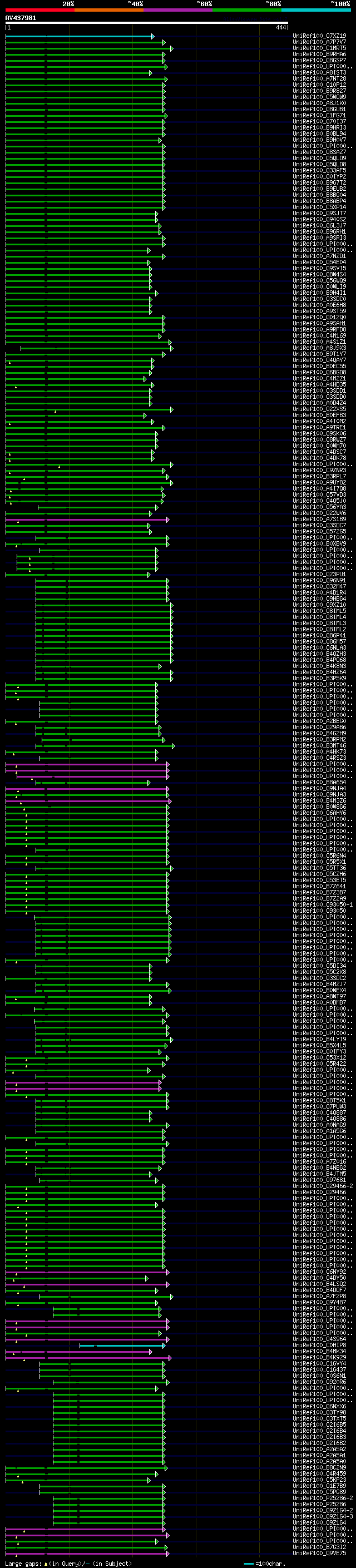Select hit label UniRef100_B4K8N3

pyautogui.click(x=319, y=666)
